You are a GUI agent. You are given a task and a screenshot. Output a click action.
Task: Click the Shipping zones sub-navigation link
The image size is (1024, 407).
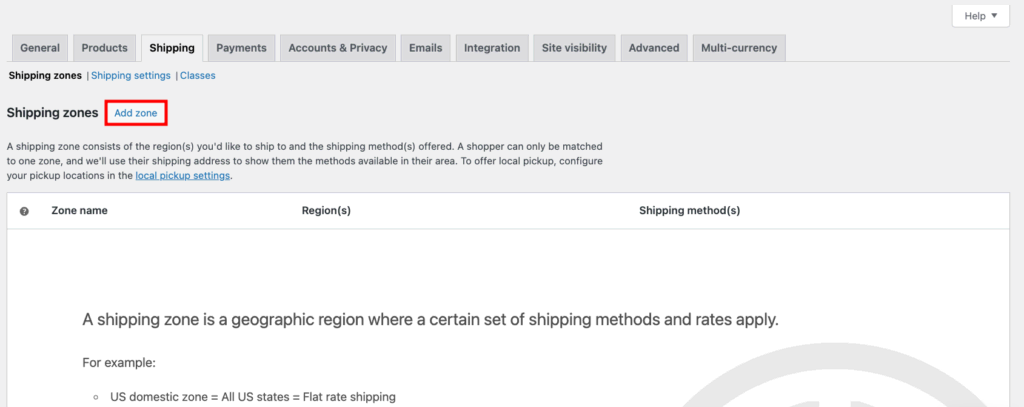(x=45, y=75)
